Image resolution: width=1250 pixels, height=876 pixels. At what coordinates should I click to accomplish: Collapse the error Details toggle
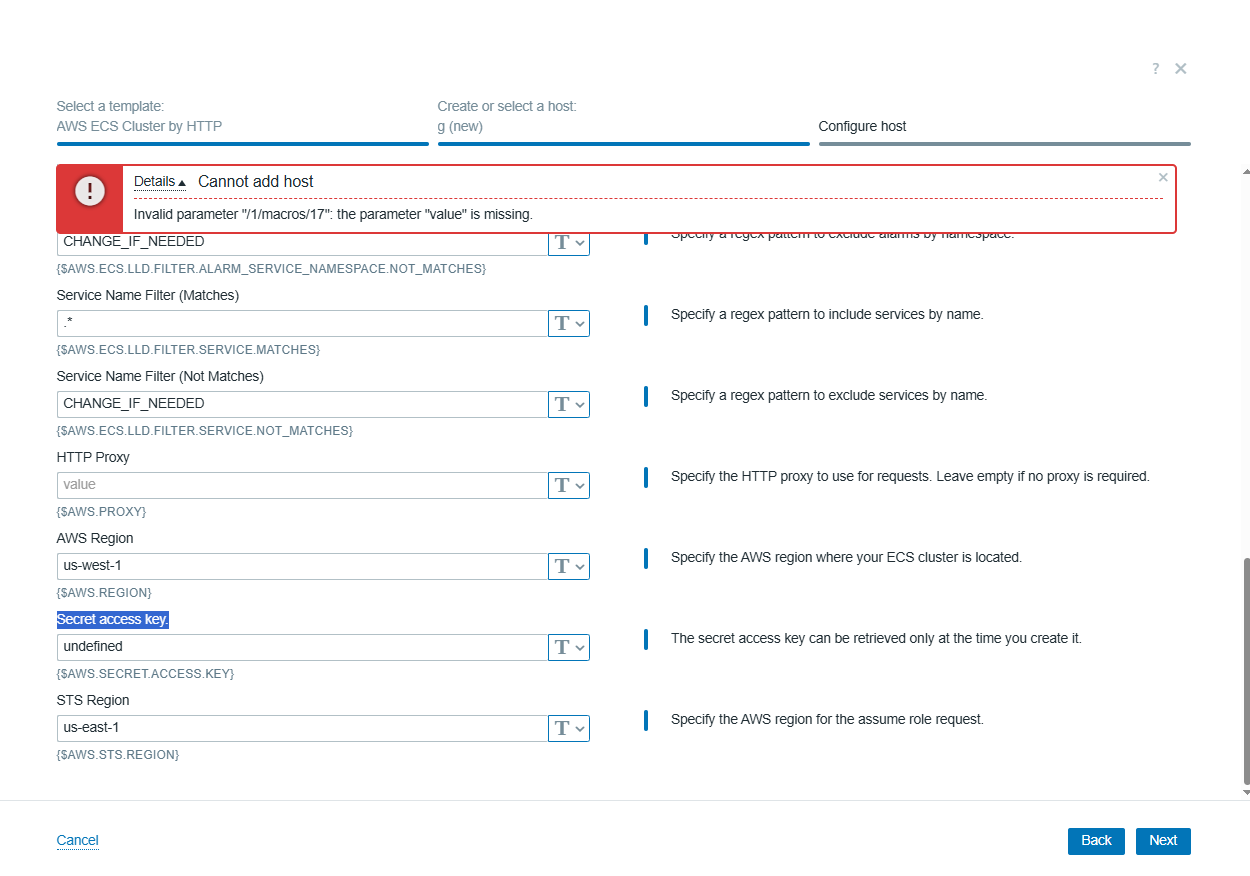click(160, 182)
